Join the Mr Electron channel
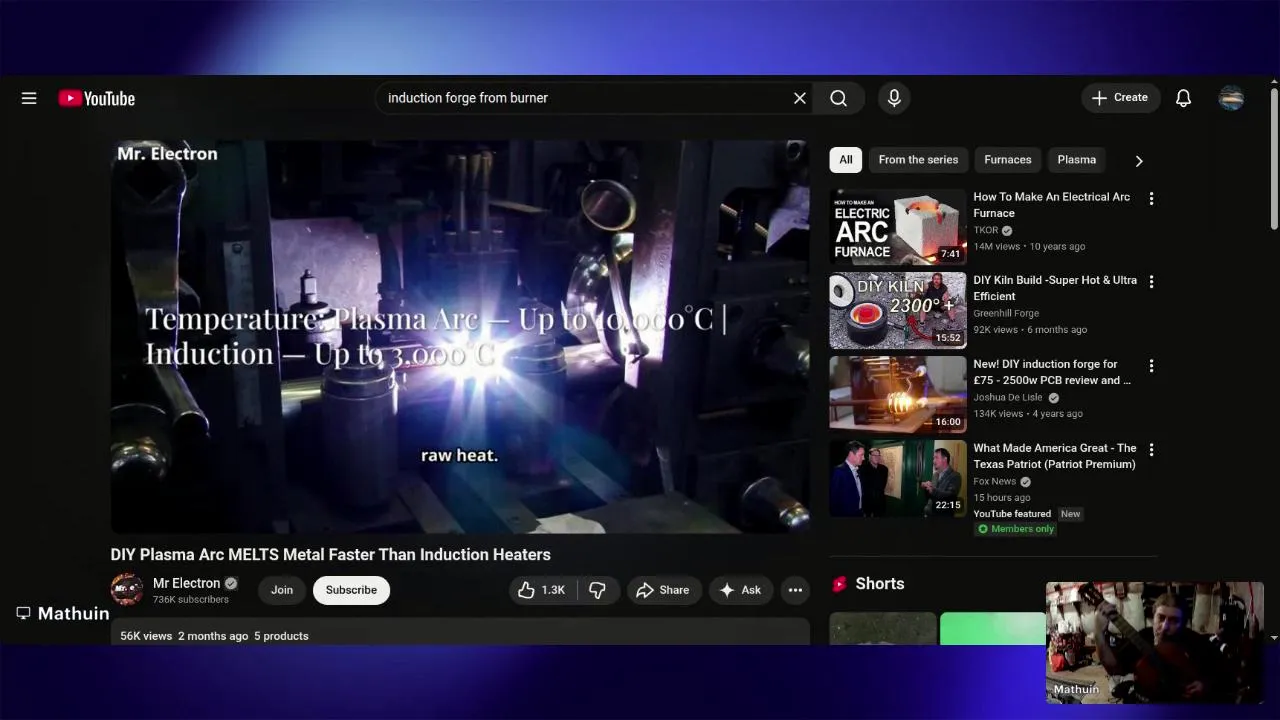Viewport: 1280px width, 720px height. (282, 590)
